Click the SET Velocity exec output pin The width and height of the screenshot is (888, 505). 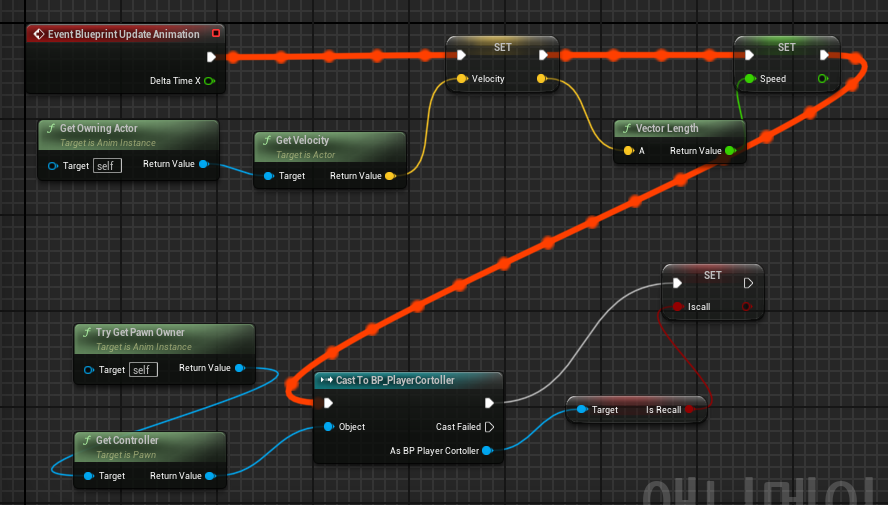pos(543,55)
